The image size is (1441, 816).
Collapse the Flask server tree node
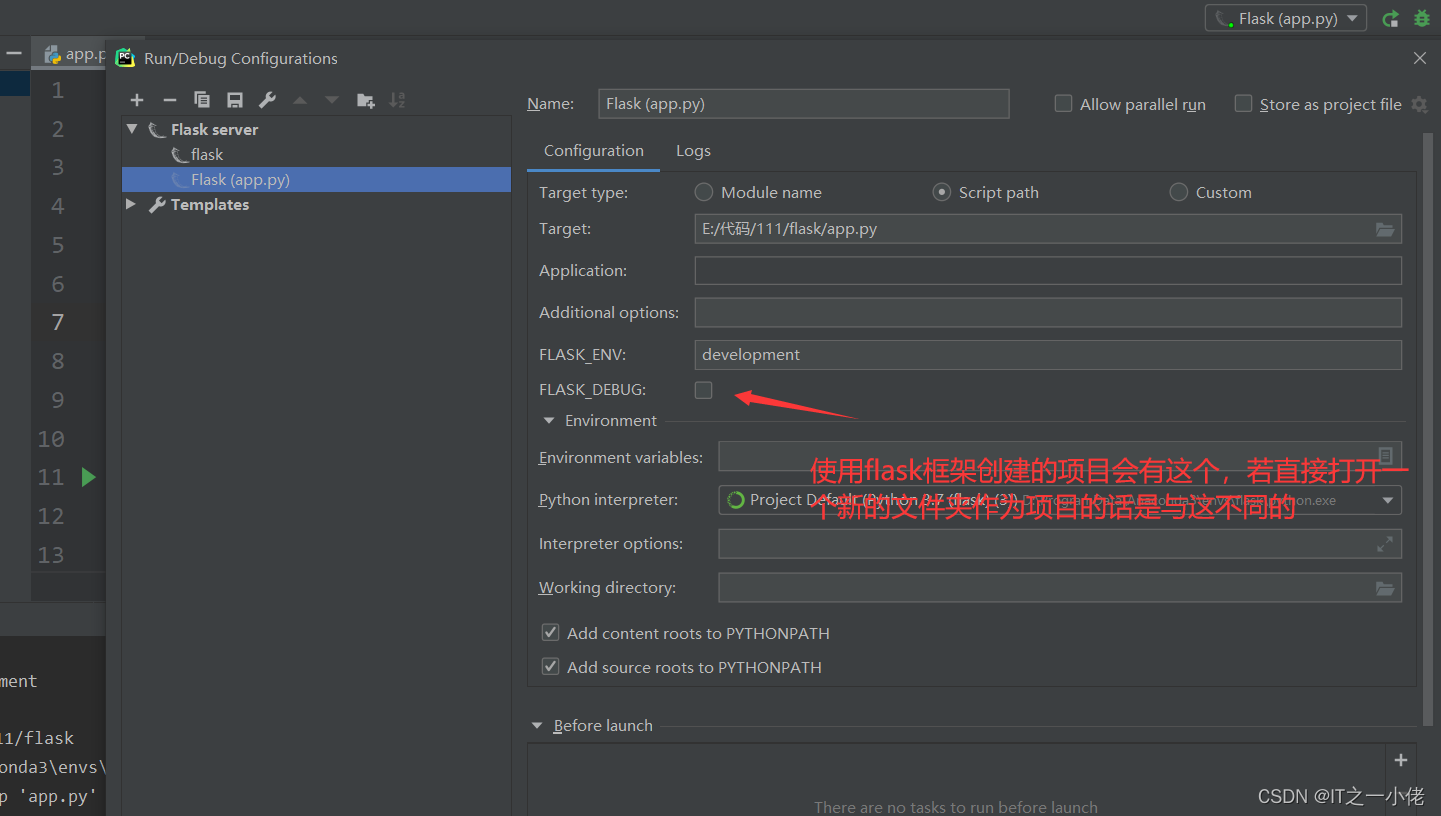(132, 129)
